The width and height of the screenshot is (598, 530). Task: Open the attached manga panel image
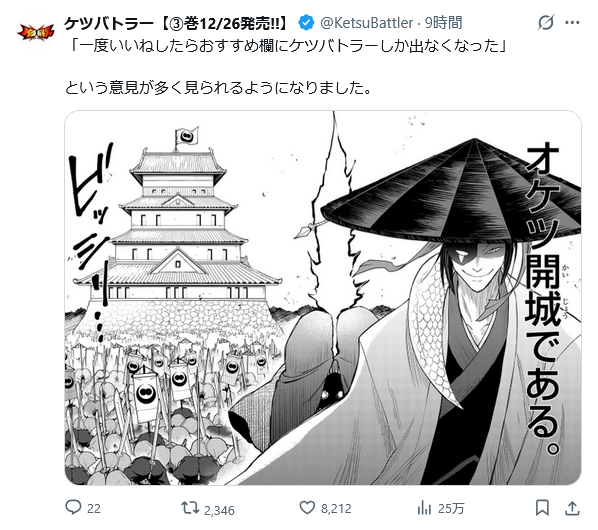323,298
